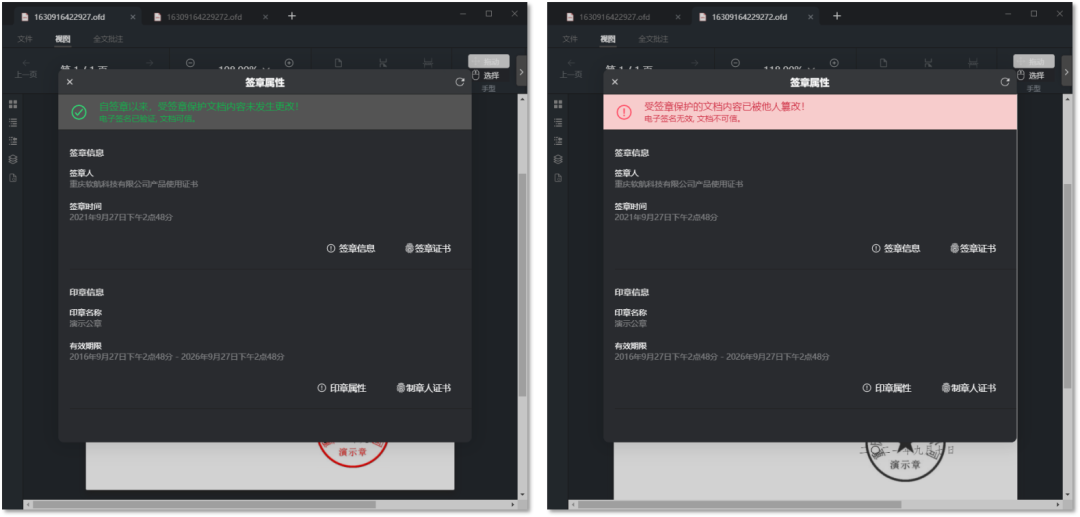Open 文件 menu in right window
The height and width of the screenshot is (517, 1080).
click(570, 39)
